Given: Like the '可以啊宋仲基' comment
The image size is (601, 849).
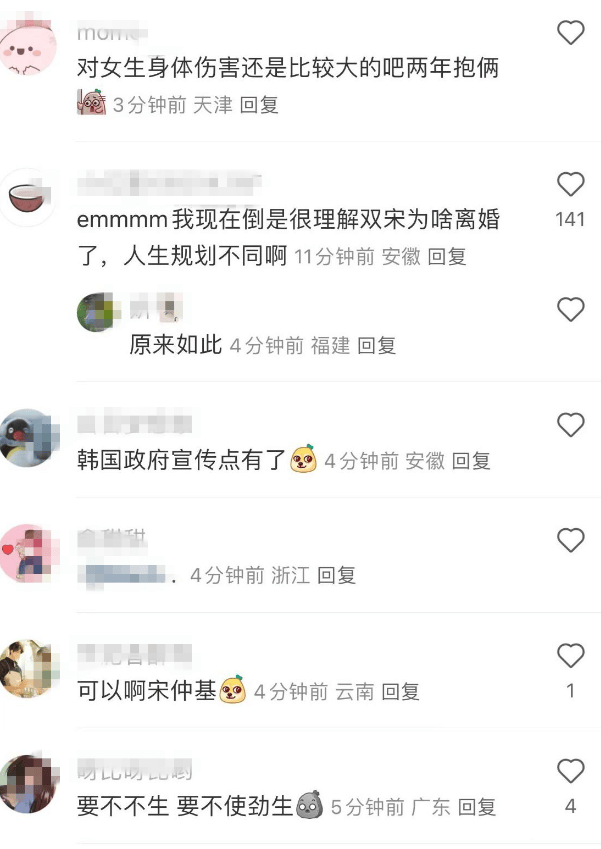Looking at the screenshot, I should click(x=571, y=655).
